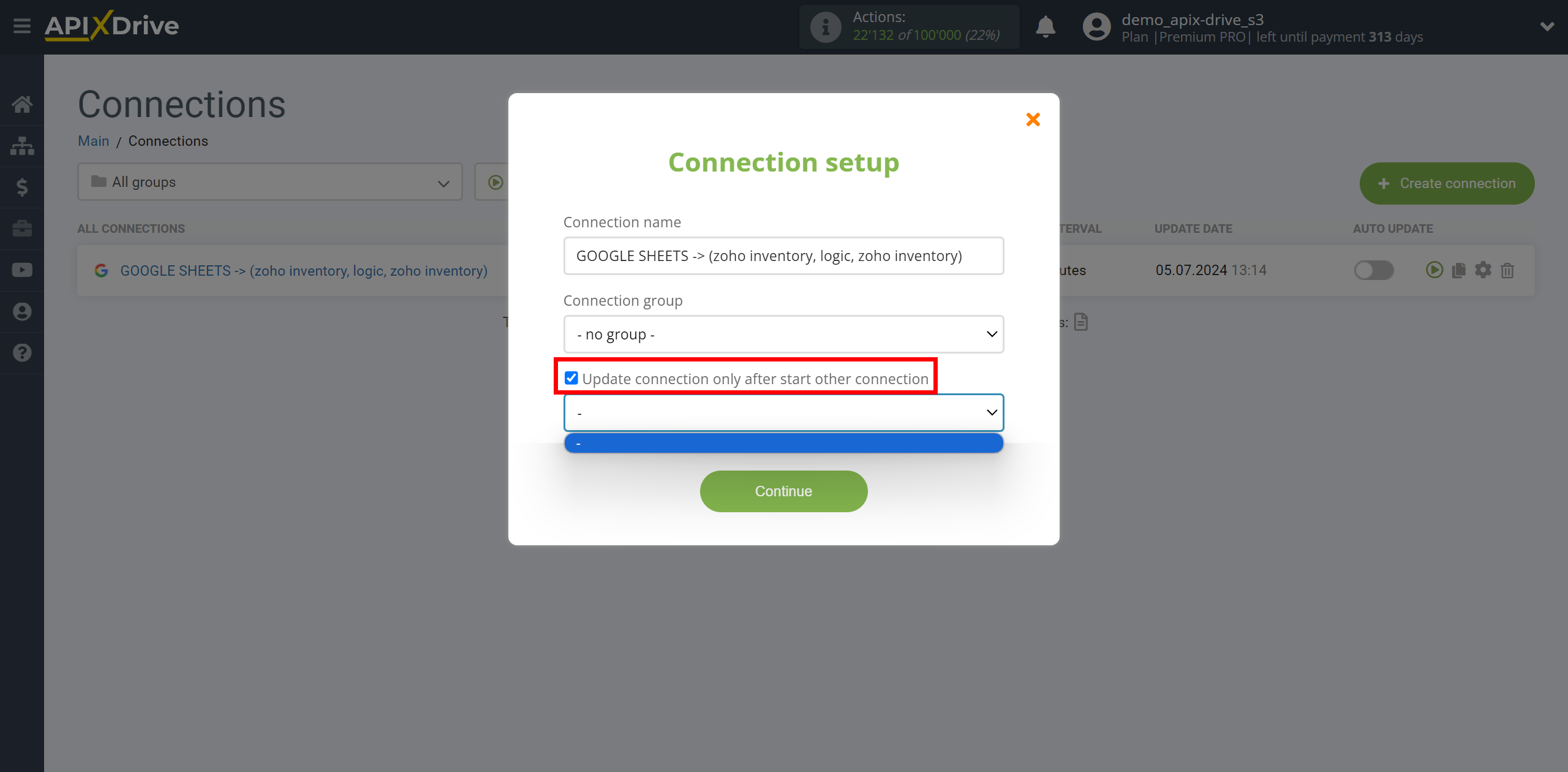Toggle the connection group no group dropdown
Viewport: 1568px width, 772px height.
click(x=783, y=334)
